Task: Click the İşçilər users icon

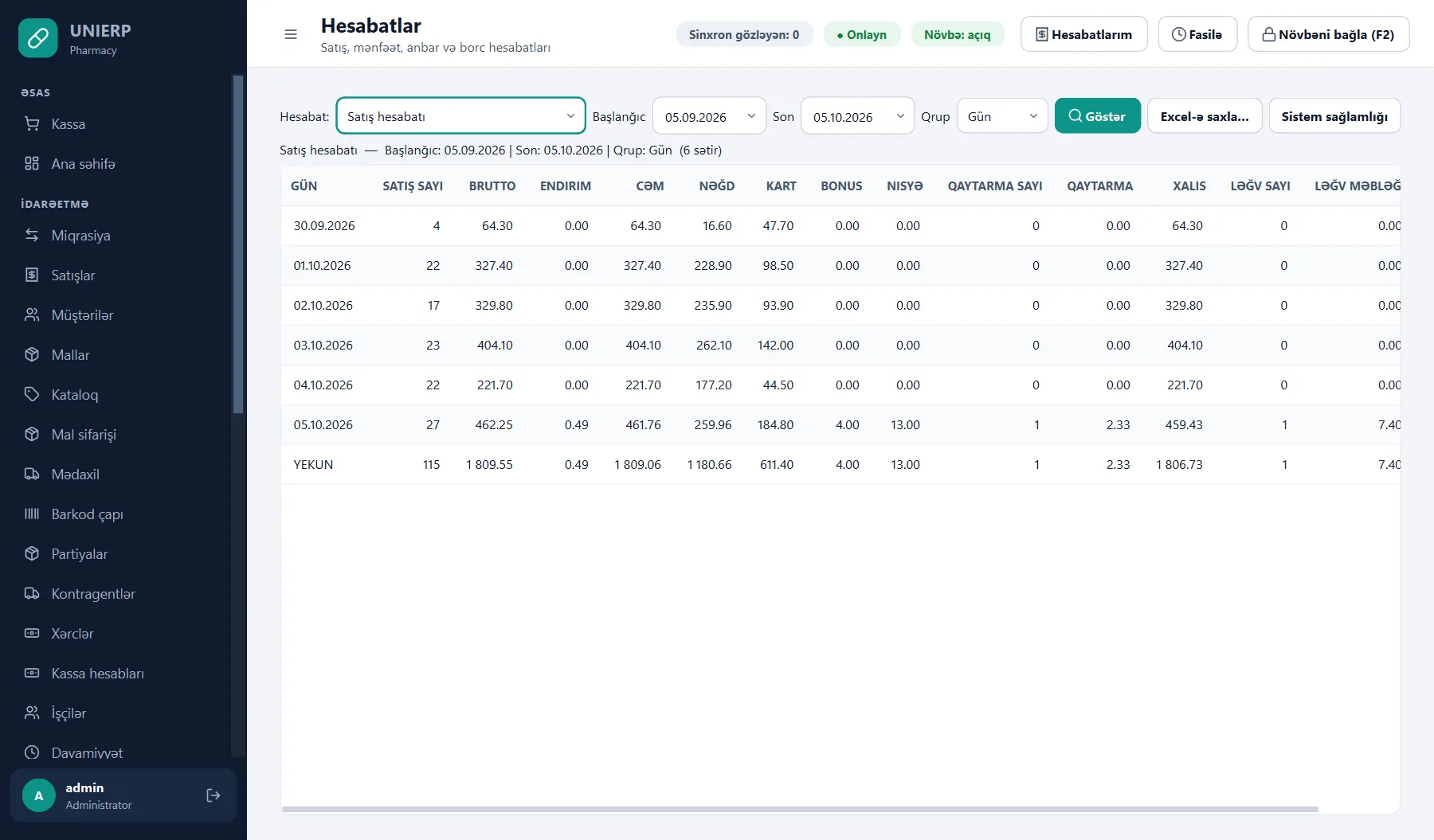Action: pyautogui.click(x=32, y=713)
